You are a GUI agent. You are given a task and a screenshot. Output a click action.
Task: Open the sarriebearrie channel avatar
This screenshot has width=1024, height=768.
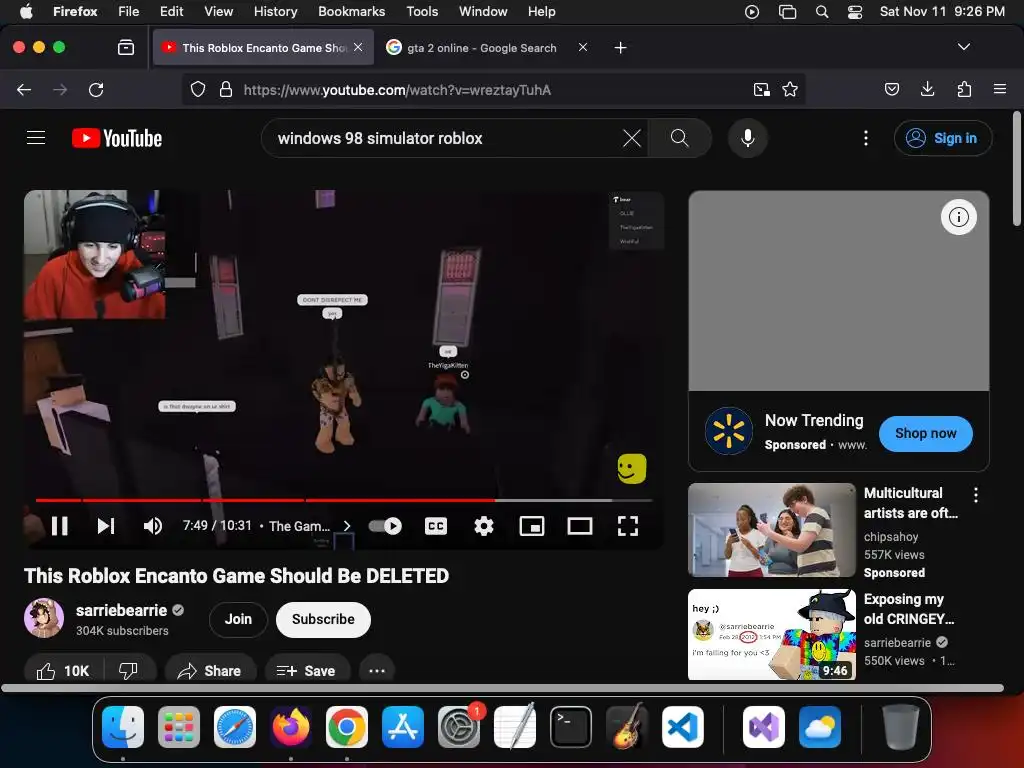(44, 618)
